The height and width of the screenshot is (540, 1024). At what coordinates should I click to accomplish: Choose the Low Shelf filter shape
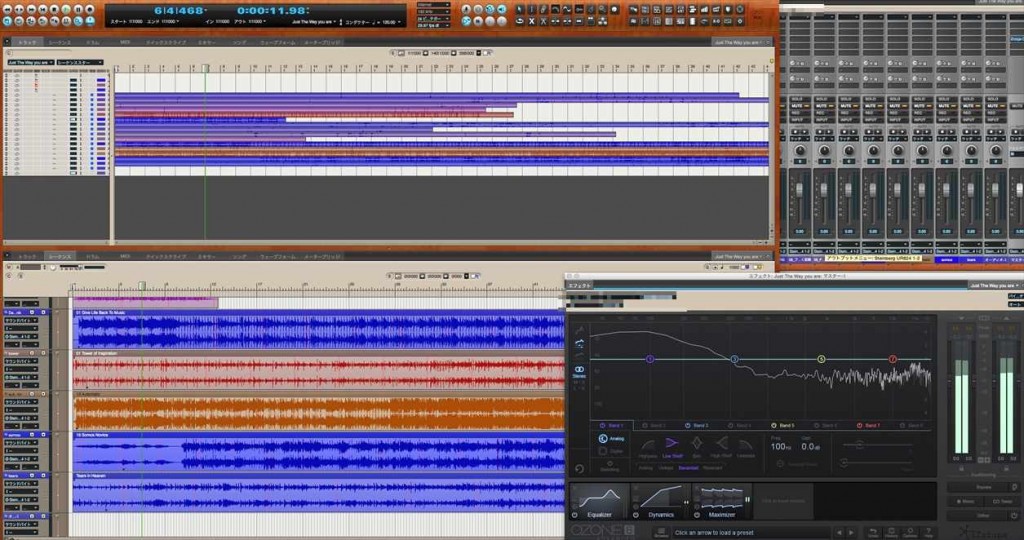[x=673, y=447]
